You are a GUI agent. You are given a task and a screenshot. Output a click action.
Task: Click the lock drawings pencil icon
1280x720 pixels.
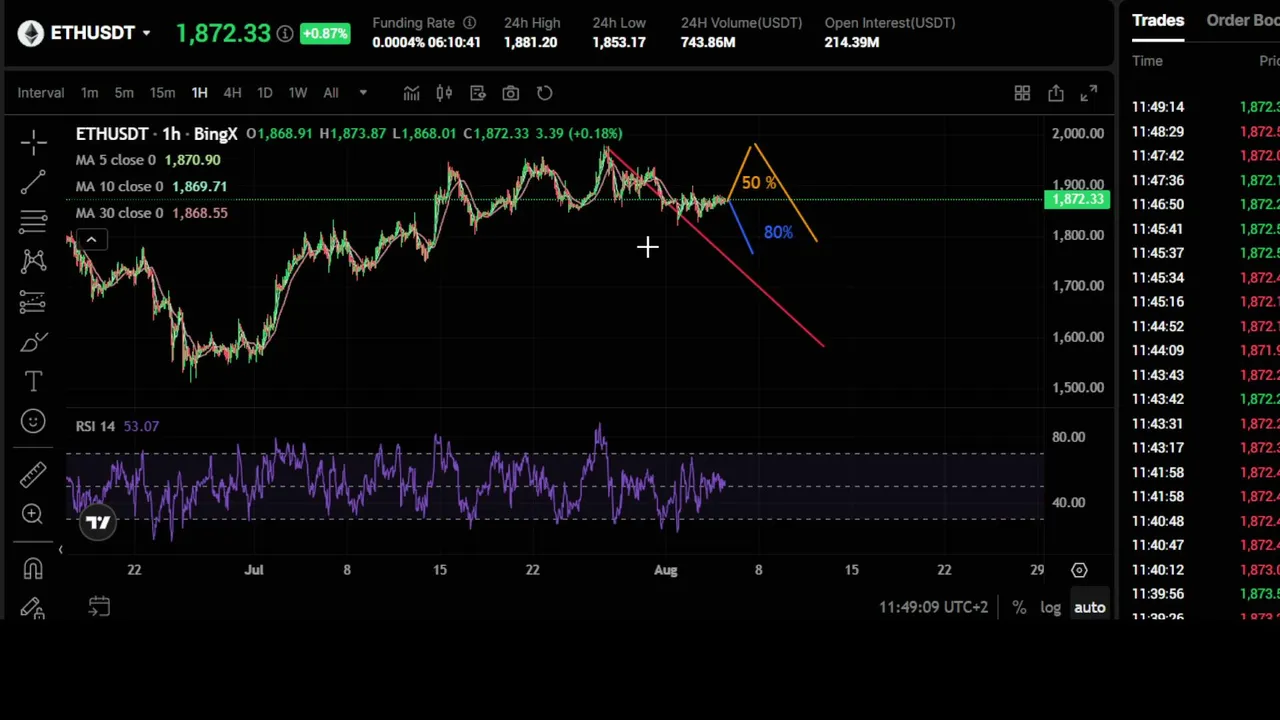[x=33, y=607]
